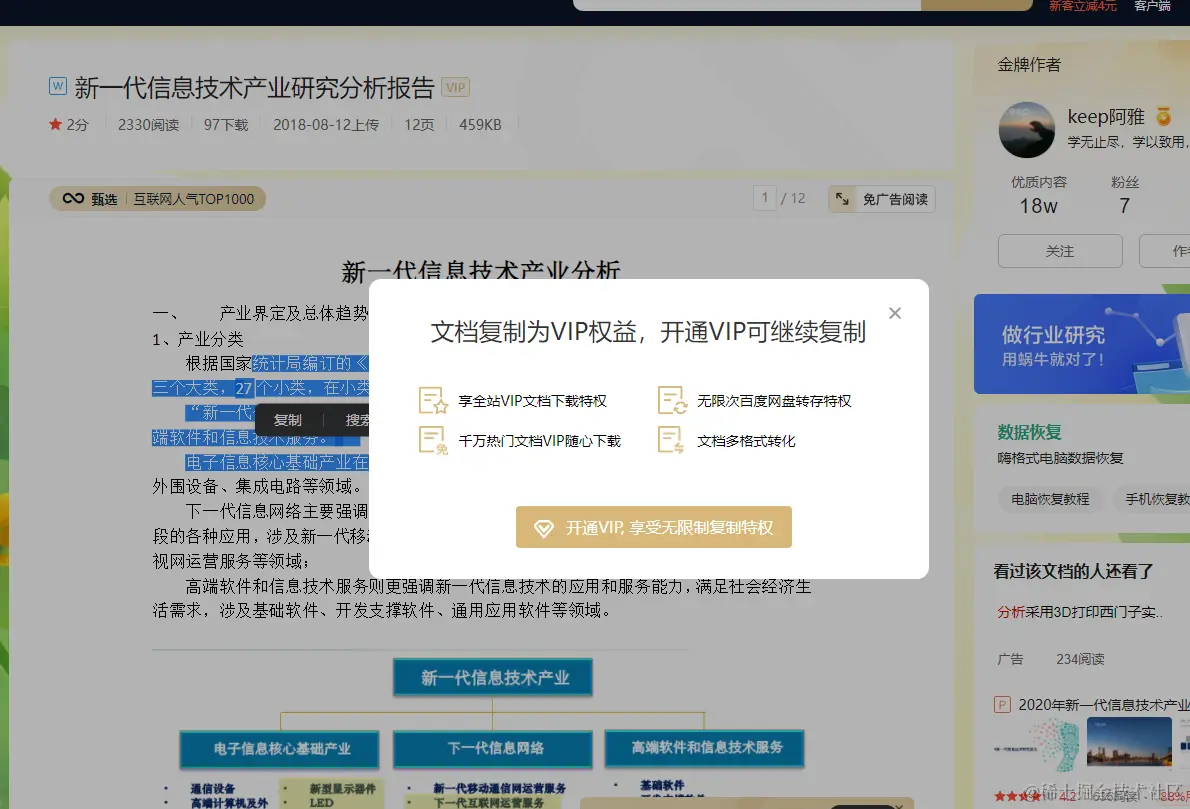1190x809 pixels.
Task: Toggle follow with the 关注 button
Action: pyautogui.click(x=1060, y=251)
